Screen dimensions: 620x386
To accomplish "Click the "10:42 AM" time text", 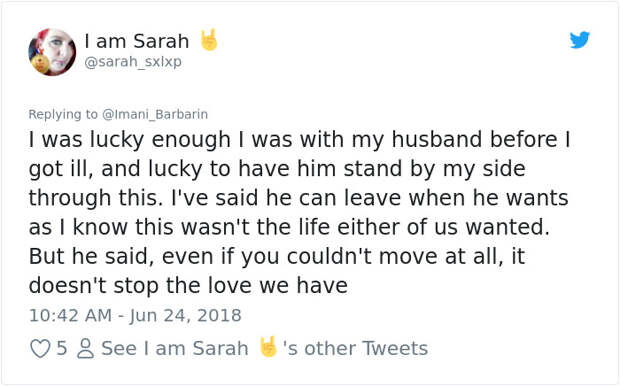I will coord(70,316).
